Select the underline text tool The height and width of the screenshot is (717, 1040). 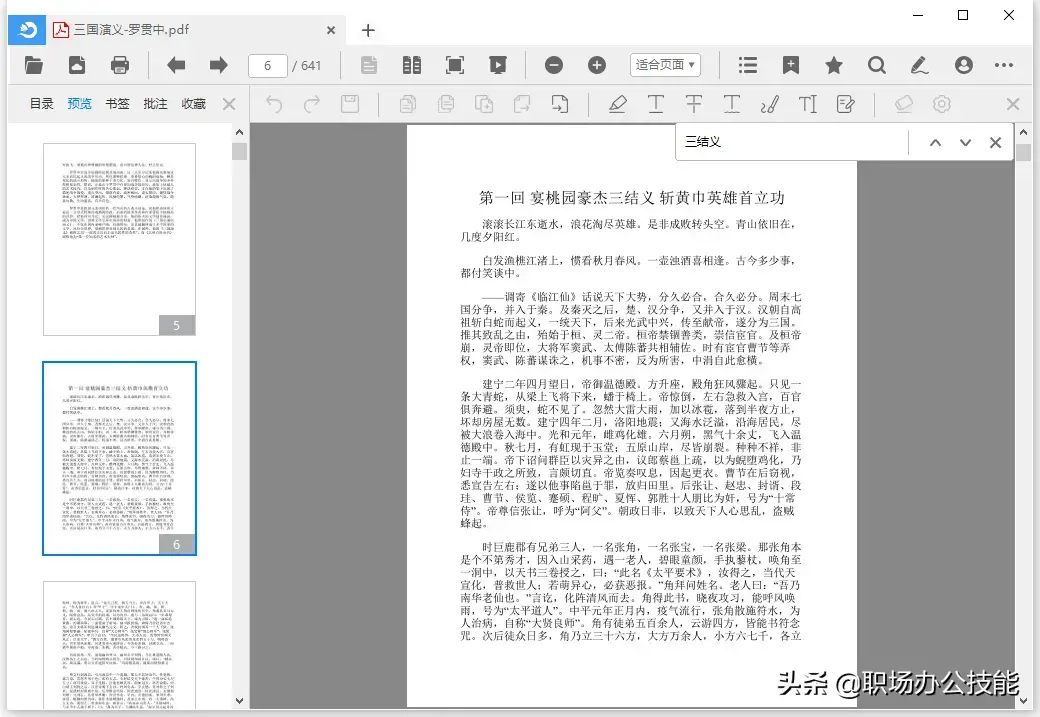(657, 103)
